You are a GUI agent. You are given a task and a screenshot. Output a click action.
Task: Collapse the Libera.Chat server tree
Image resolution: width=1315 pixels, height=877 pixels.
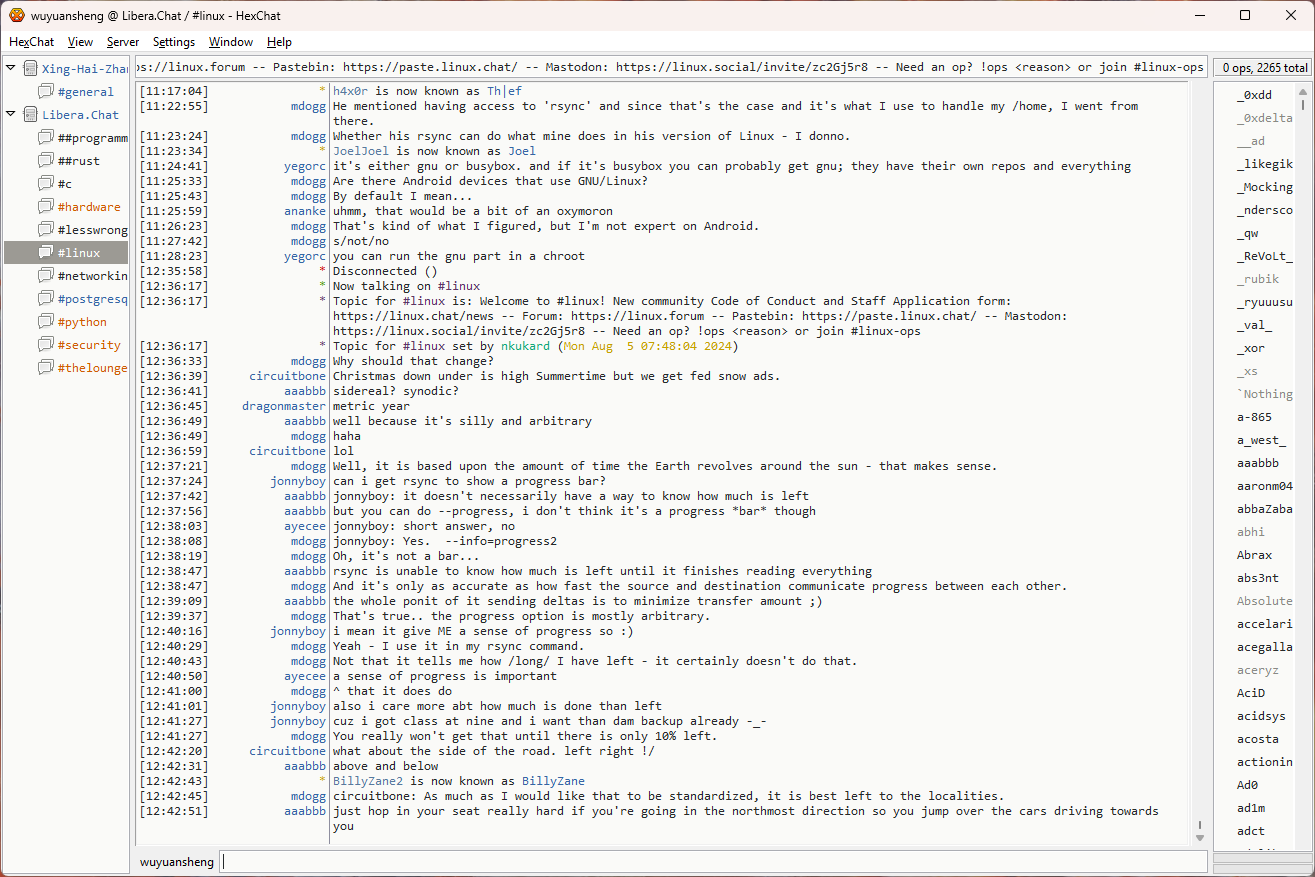tap(11, 115)
